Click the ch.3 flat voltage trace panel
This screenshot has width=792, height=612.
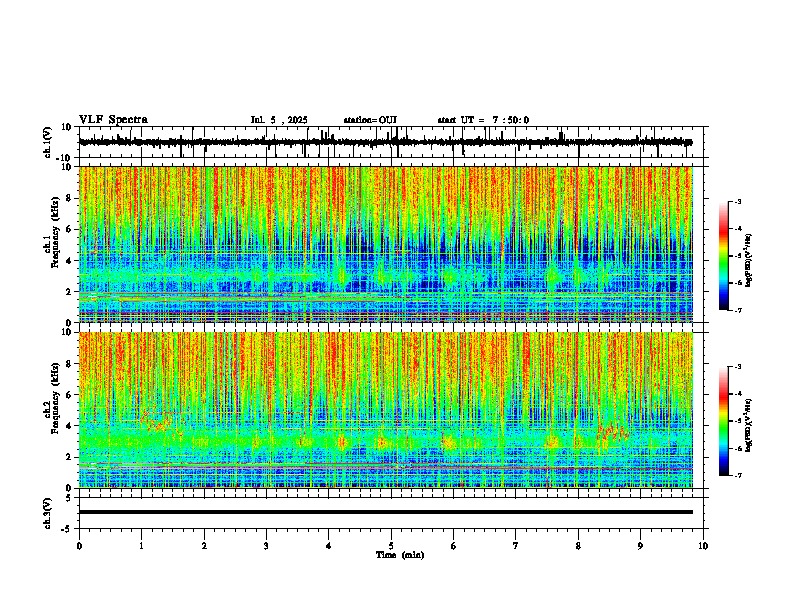pos(391,513)
